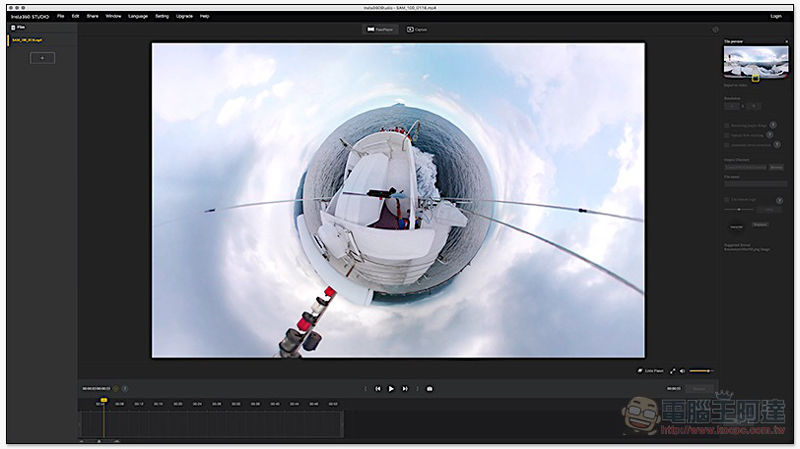Skip to the previous frame
The image size is (800, 449).
click(378, 388)
